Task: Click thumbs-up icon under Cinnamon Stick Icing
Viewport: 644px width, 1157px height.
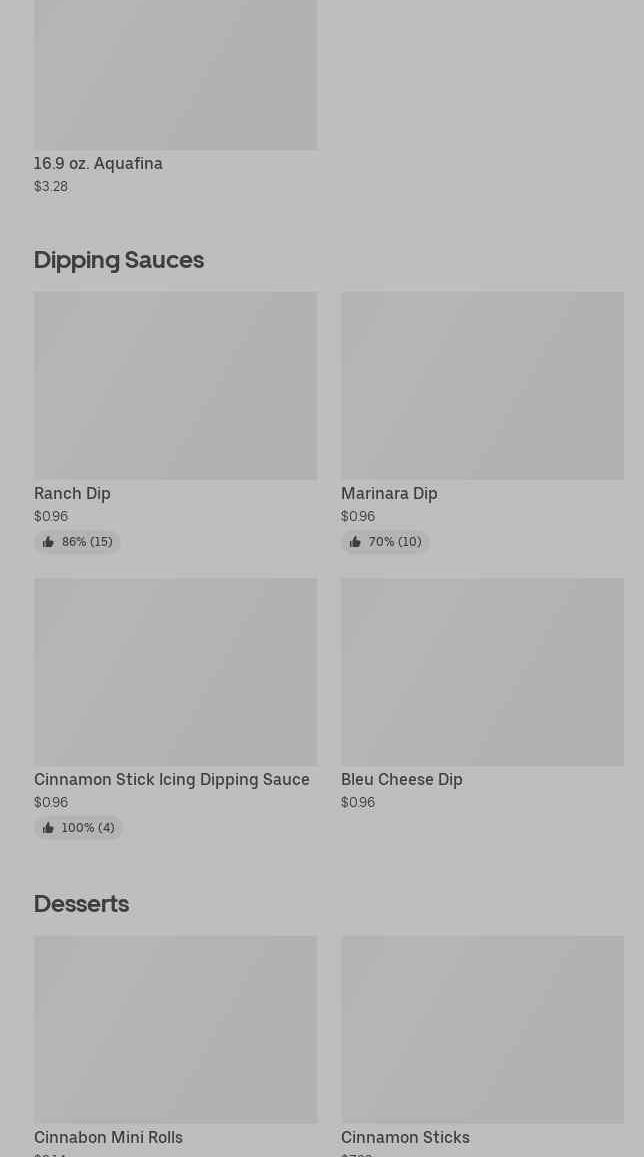Action: tap(48, 828)
